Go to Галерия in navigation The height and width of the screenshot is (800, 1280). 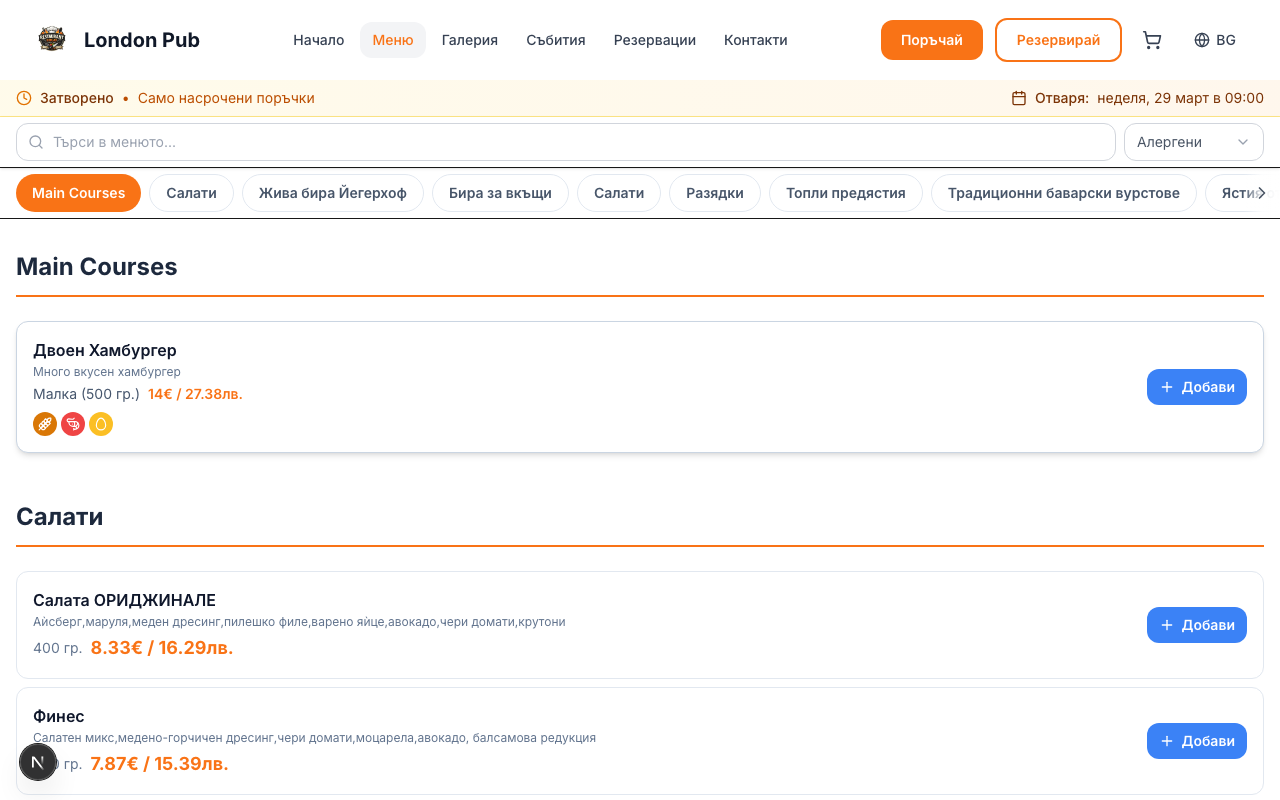469,40
